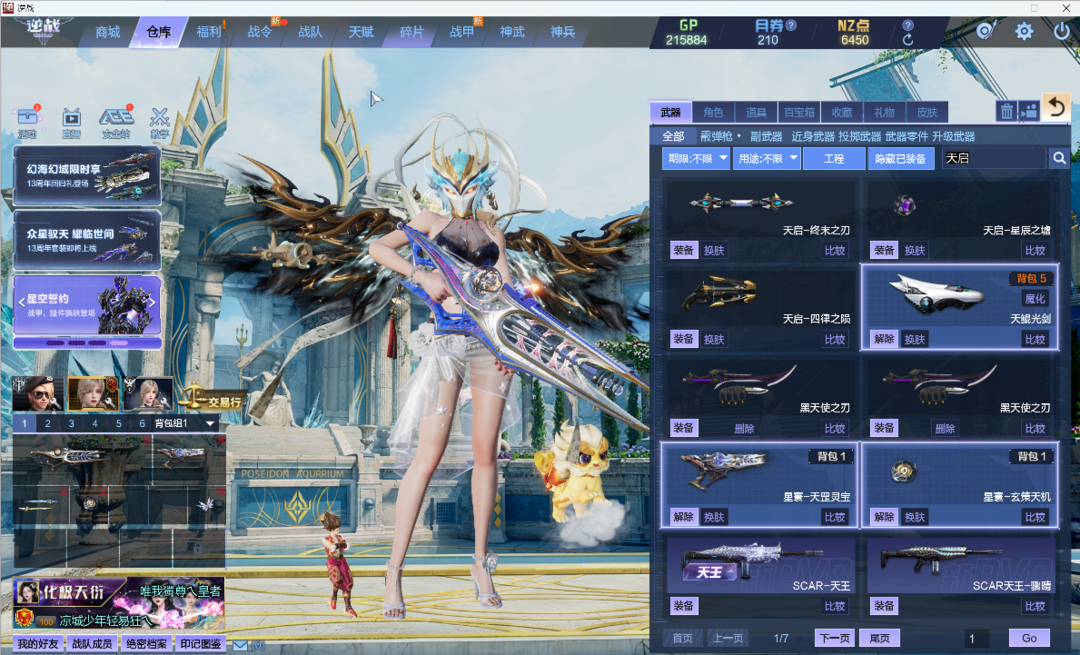Viewport: 1080px width, 655px height.
Task: Previous banner arrow on 星空誓约
Action: (x=21, y=302)
